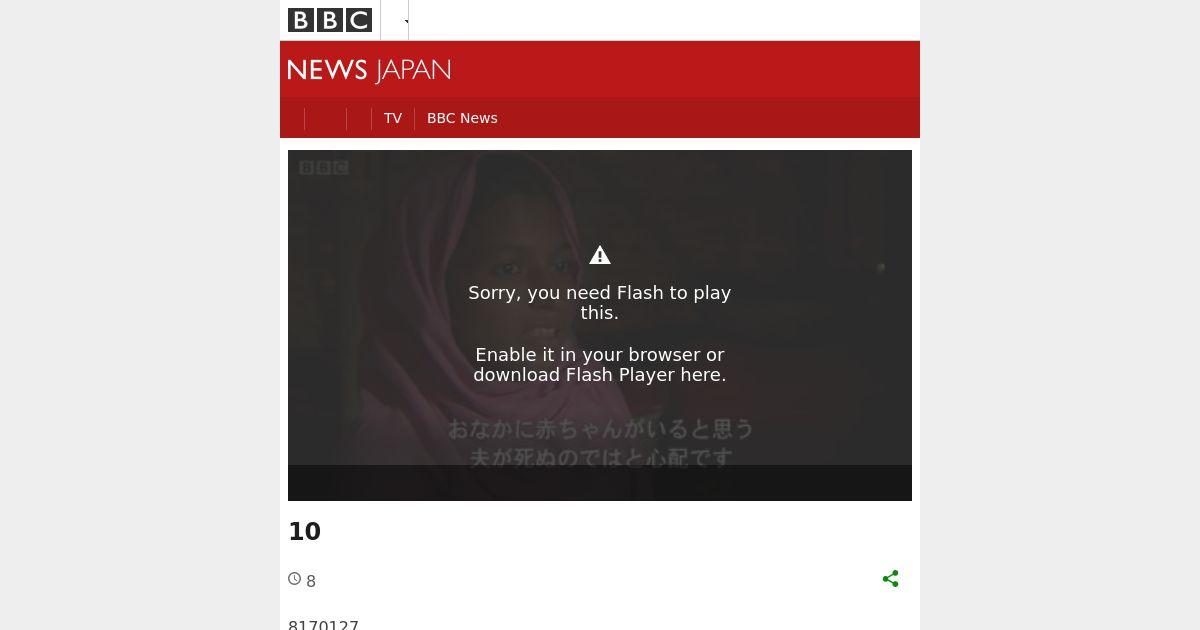1200x630 pixels.
Task: Click the number 8 beside the clock
Action: 311,582
